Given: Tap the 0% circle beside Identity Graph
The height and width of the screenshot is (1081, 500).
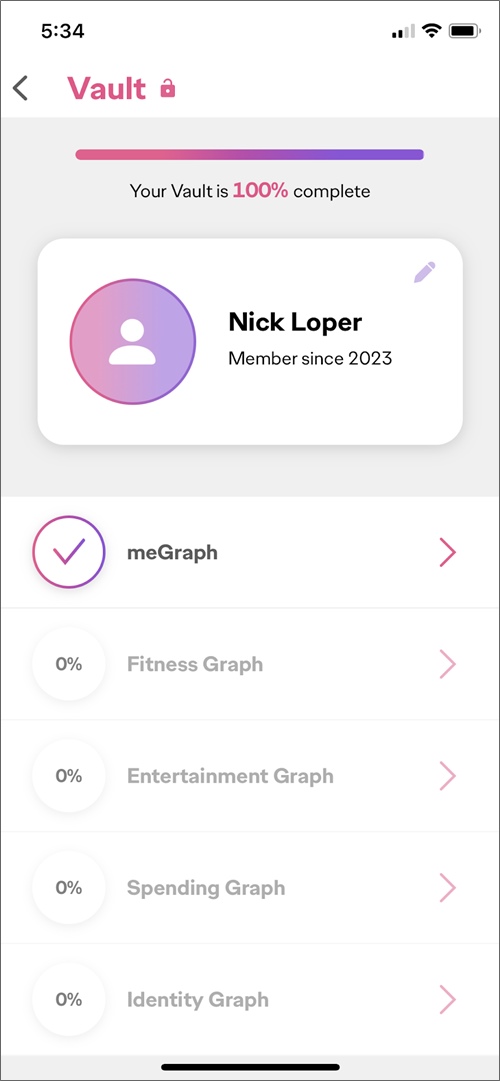Looking at the screenshot, I should (x=68, y=1000).
